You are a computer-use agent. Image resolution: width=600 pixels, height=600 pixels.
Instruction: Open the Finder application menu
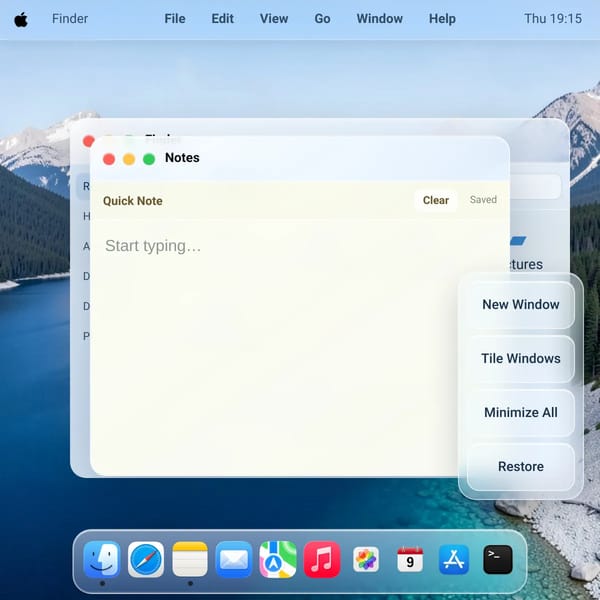coord(70,19)
